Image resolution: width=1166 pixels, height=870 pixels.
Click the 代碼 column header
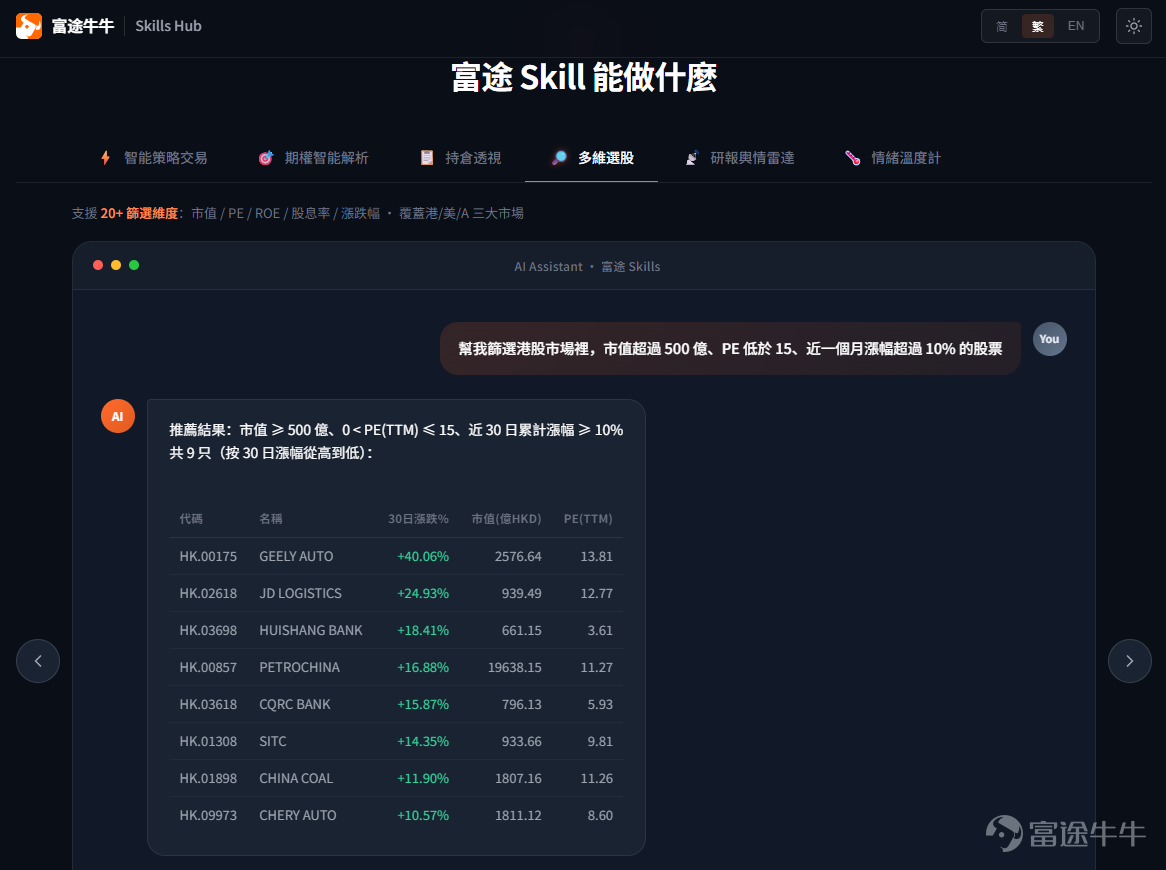pos(191,519)
